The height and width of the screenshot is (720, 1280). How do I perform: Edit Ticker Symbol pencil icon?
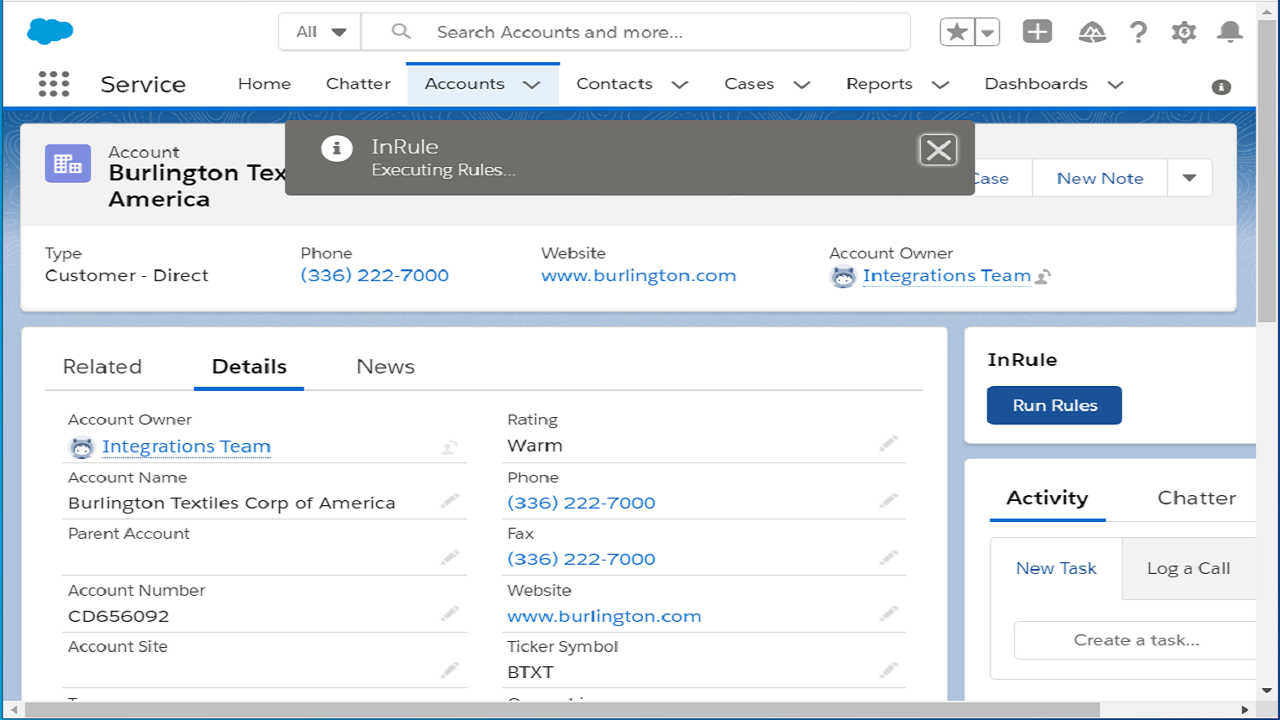pos(889,669)
